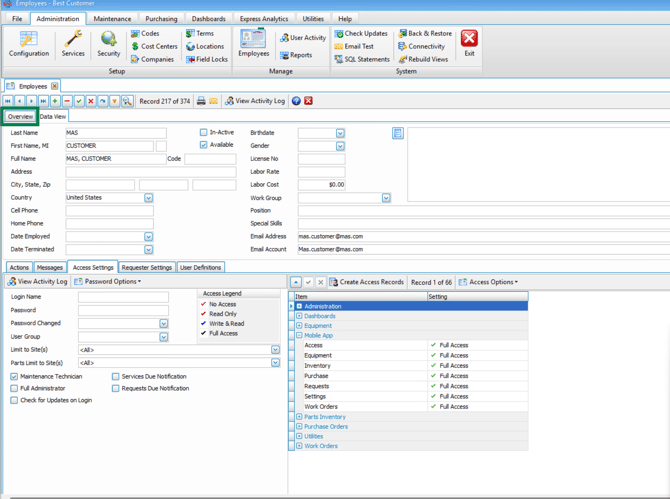Expand the Dashboards access tree node
Screen dimensions: 670x499
299,316
